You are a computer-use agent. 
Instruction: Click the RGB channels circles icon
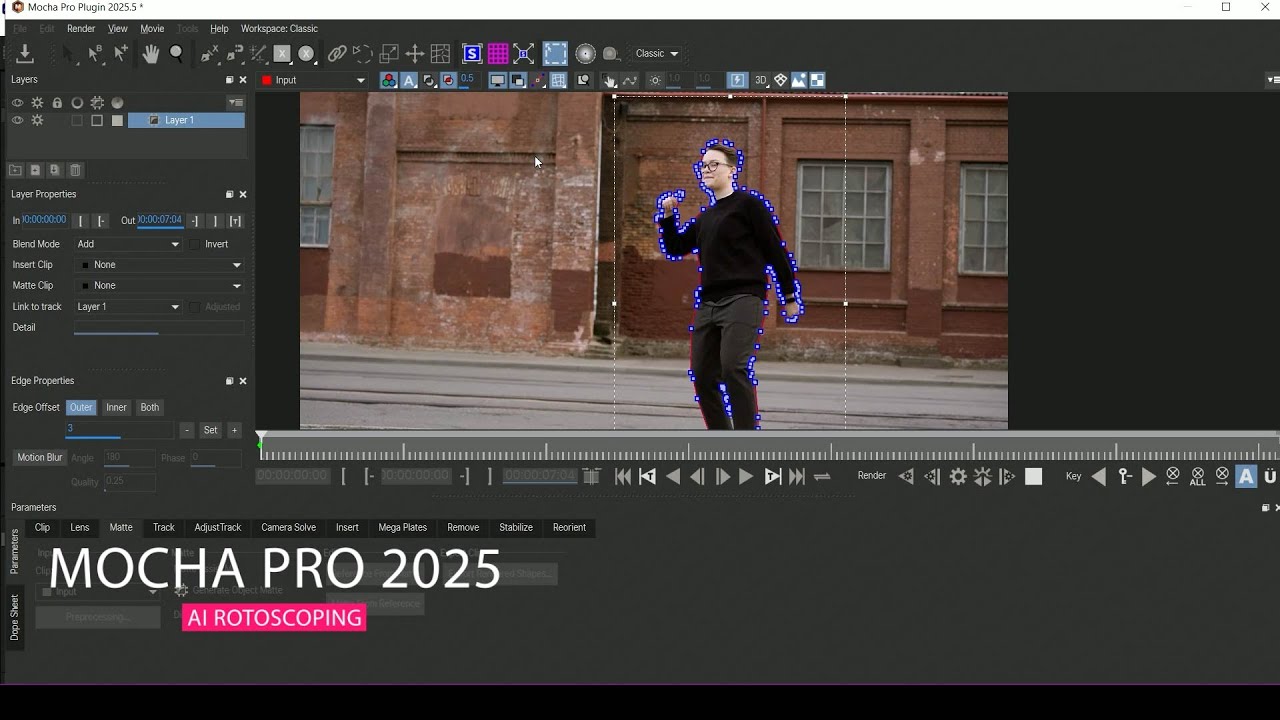point(389,81)
